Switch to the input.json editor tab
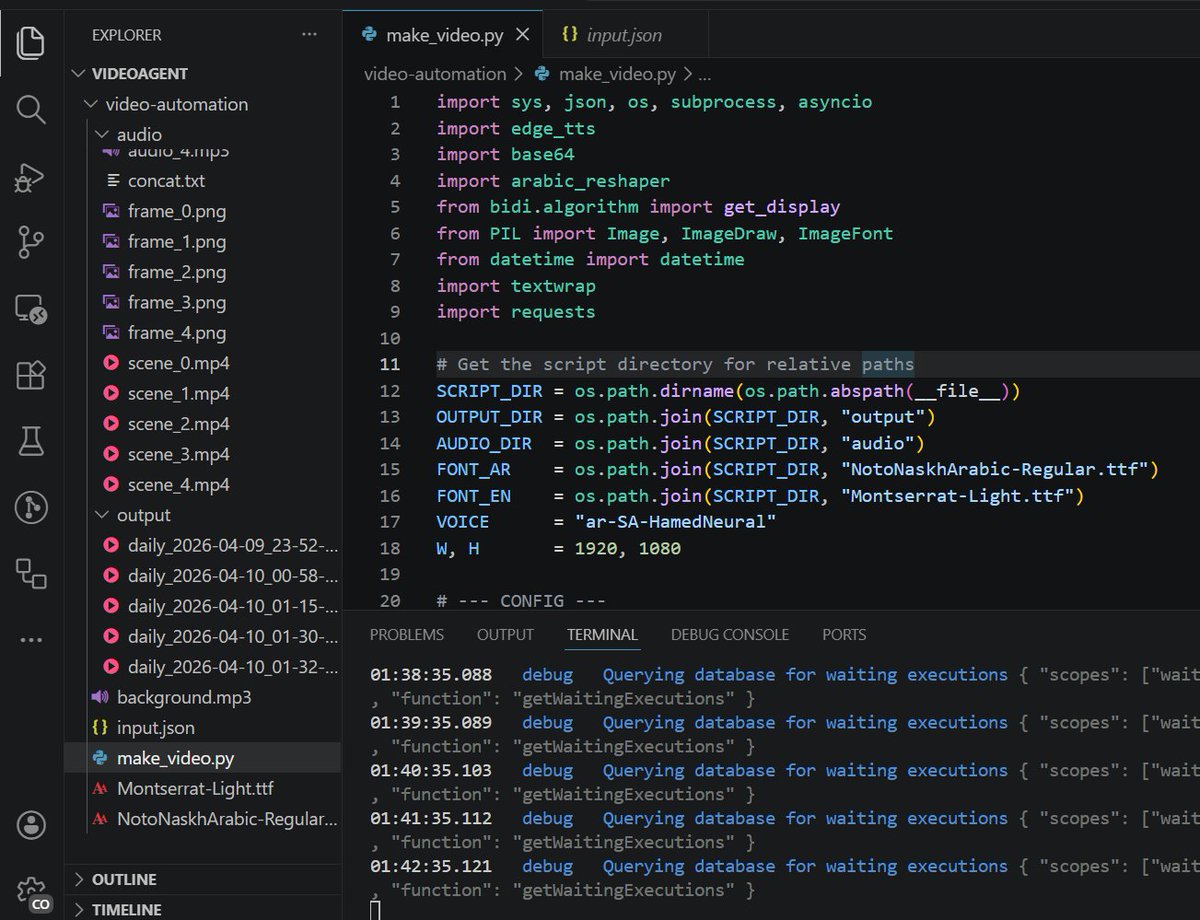The width and height of the screenshot is (1200, 920). coord(624,35)
